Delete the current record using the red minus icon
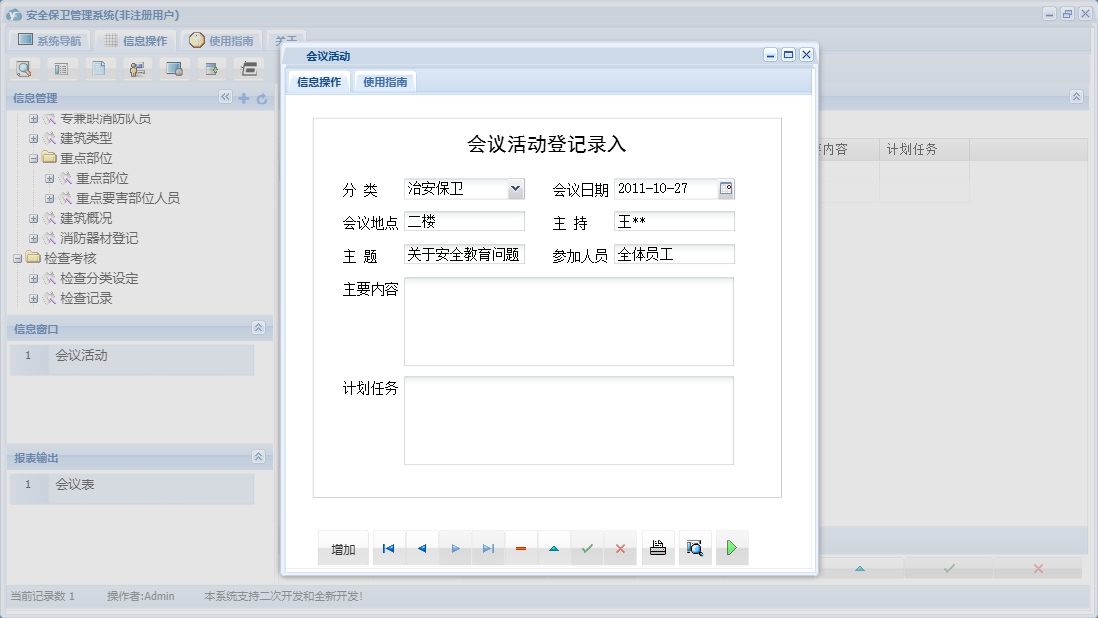 [521, 547]
